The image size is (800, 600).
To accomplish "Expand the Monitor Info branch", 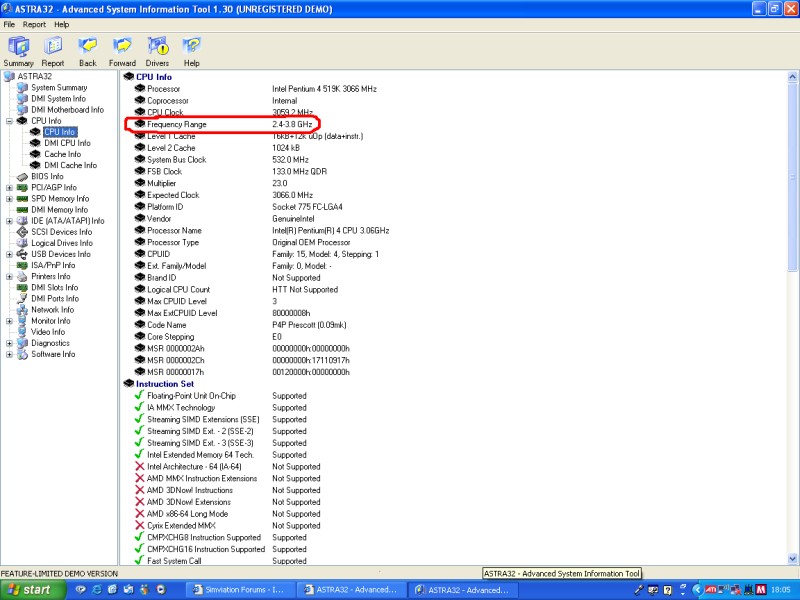I will (x=9, y=321).
